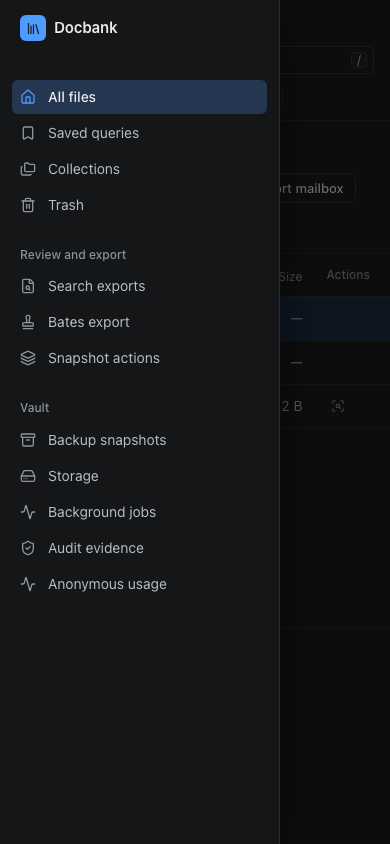Click the Vault section label
Screen dimensions: 390x844
34,407
